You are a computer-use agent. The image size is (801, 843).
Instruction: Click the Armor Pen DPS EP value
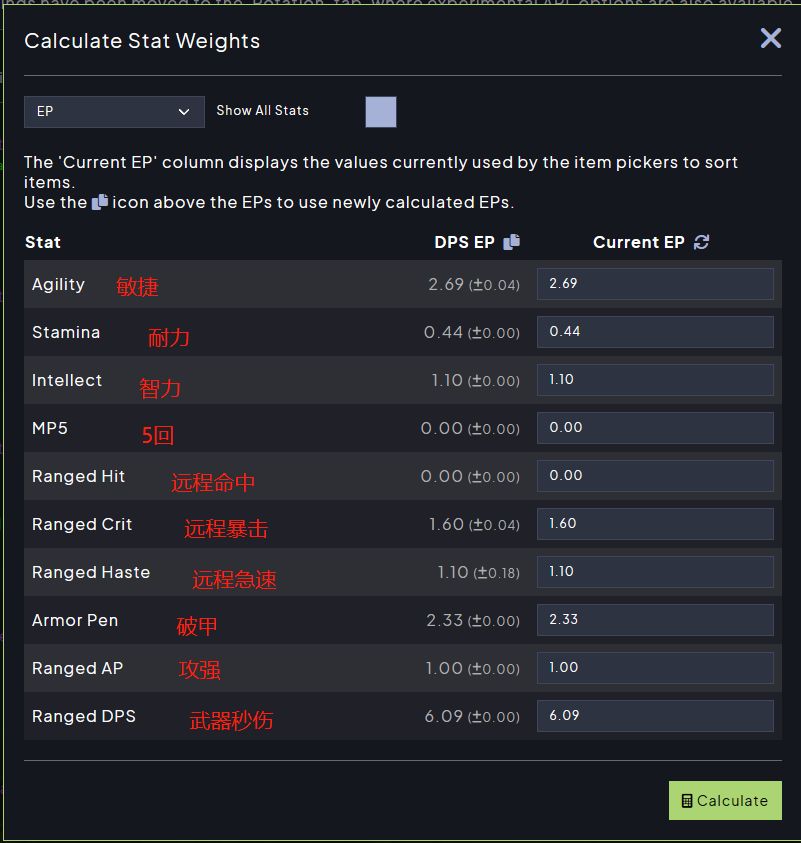[x=445, y=621]
